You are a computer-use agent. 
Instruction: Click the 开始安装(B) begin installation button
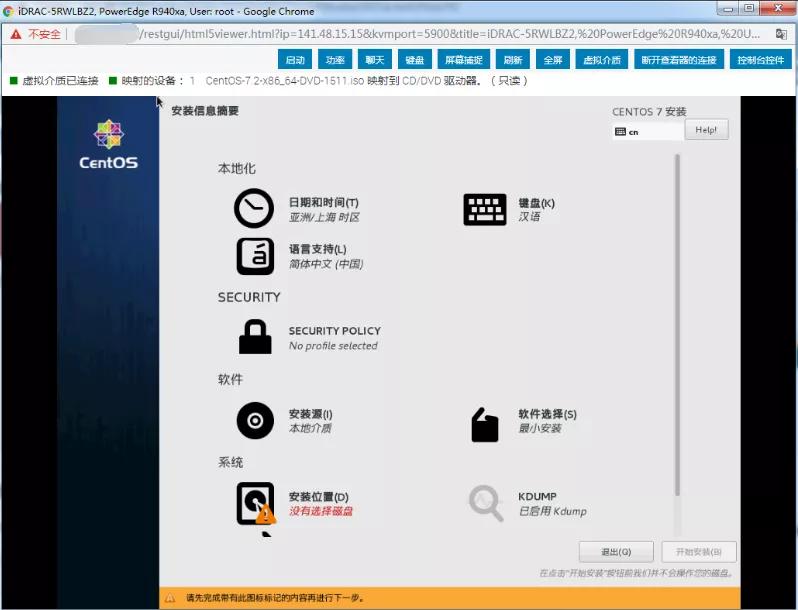coord(699,551)
